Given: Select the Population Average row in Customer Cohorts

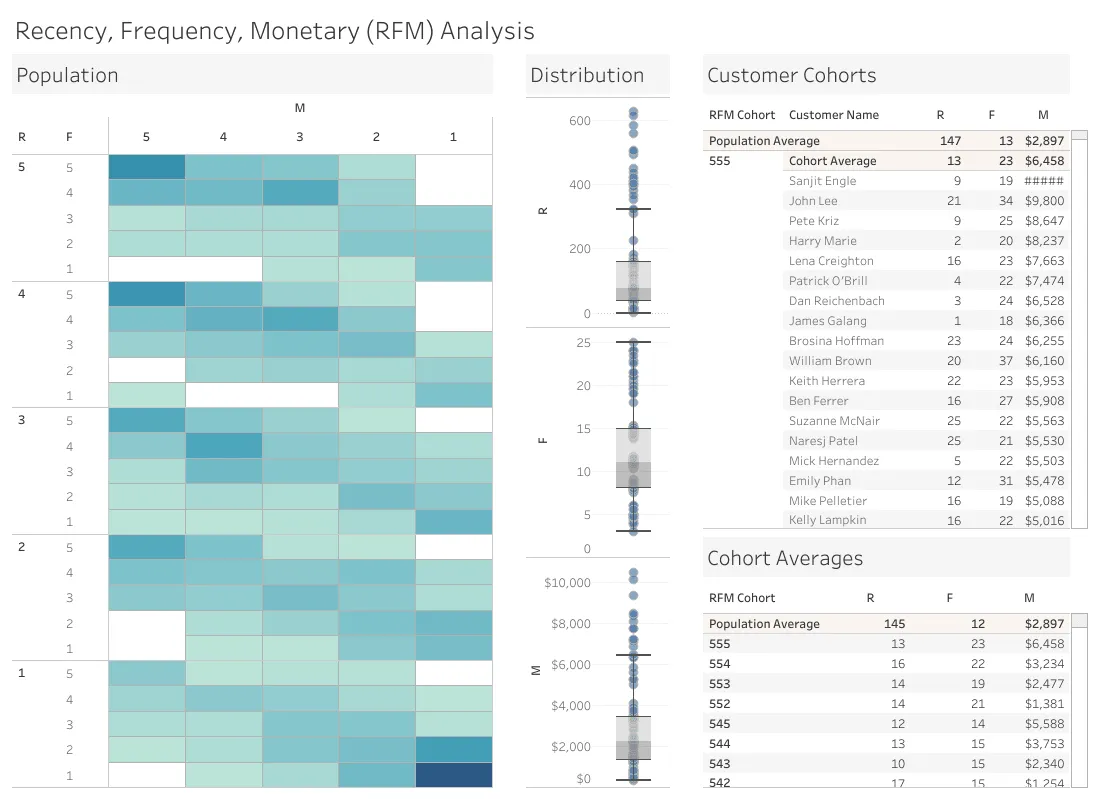Looking at the screenshot, I should [x=886, y=140].
